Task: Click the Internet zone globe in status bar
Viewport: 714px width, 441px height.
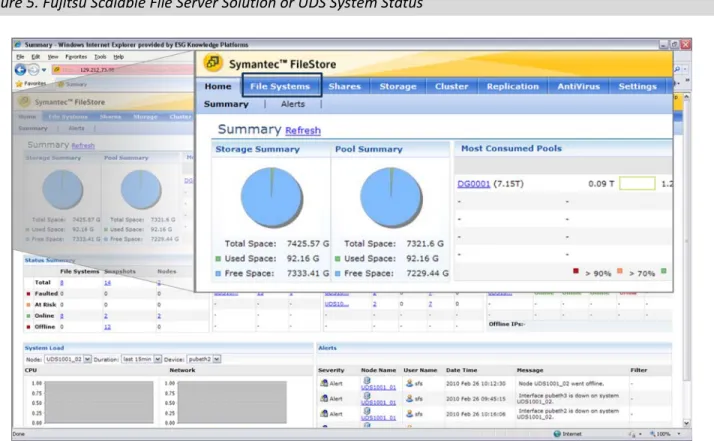Action: click(556, 434)
